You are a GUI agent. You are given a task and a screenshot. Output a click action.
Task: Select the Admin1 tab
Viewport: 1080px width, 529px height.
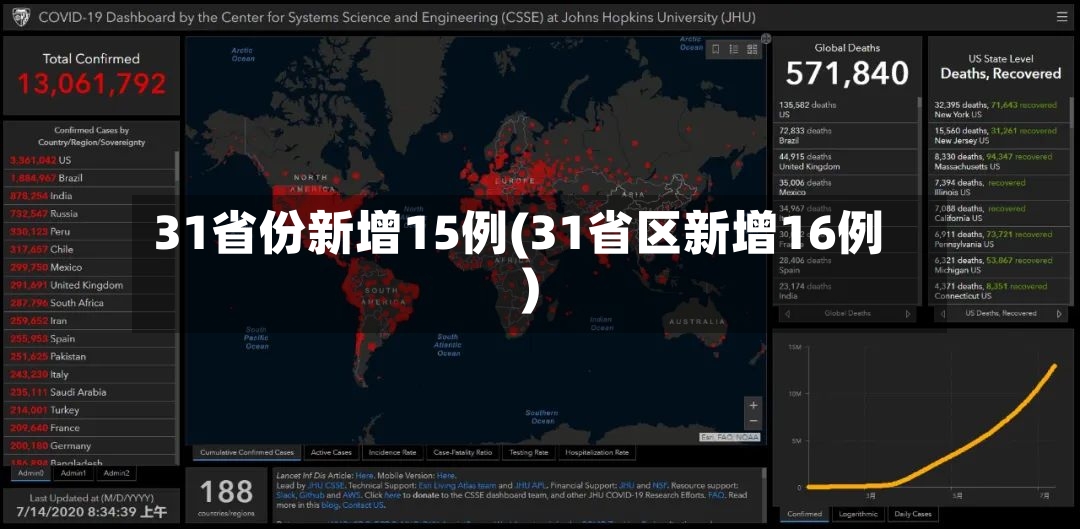click(73, 473)
